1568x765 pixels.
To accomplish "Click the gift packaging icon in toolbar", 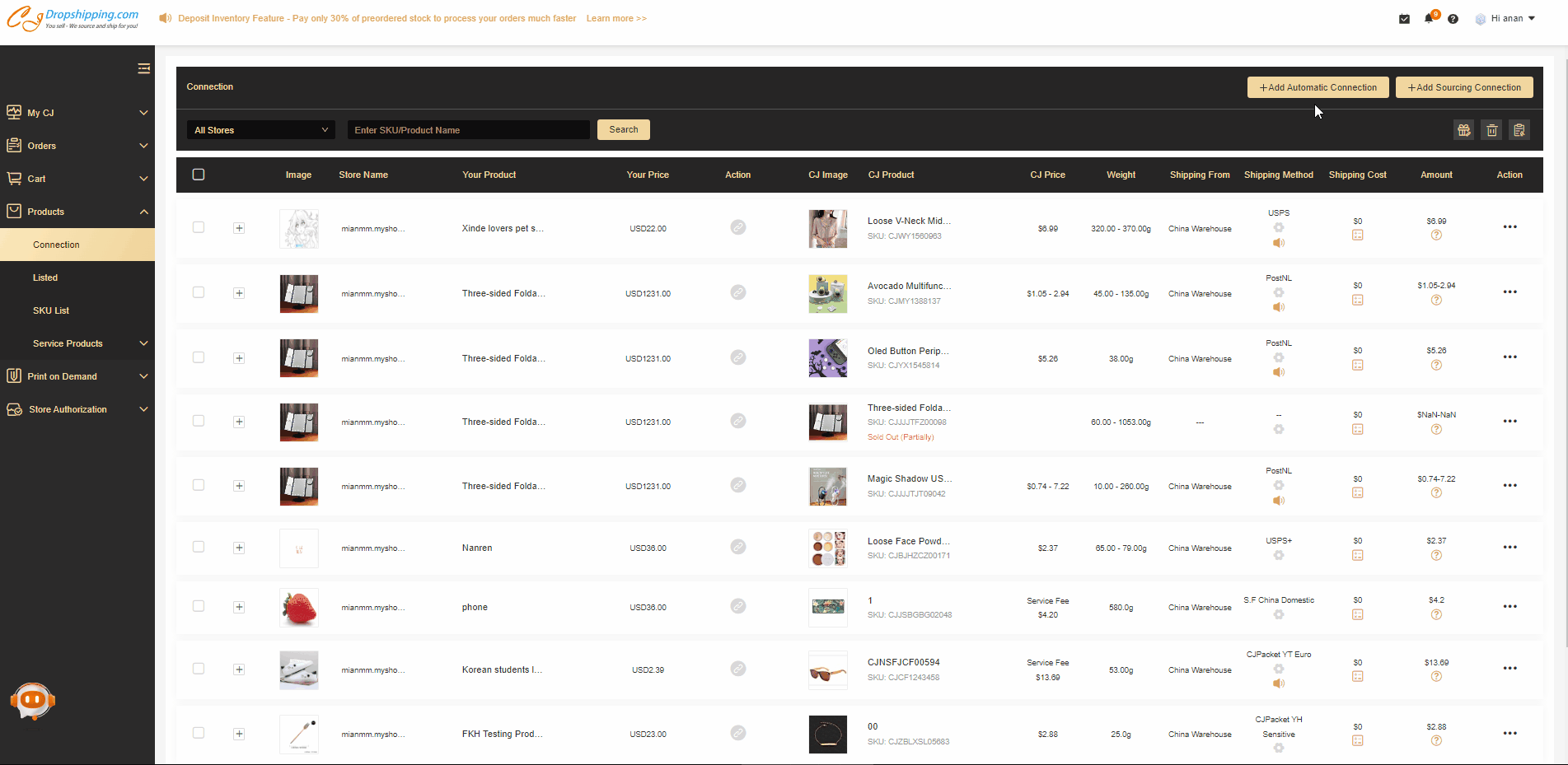I will 1463,130.
